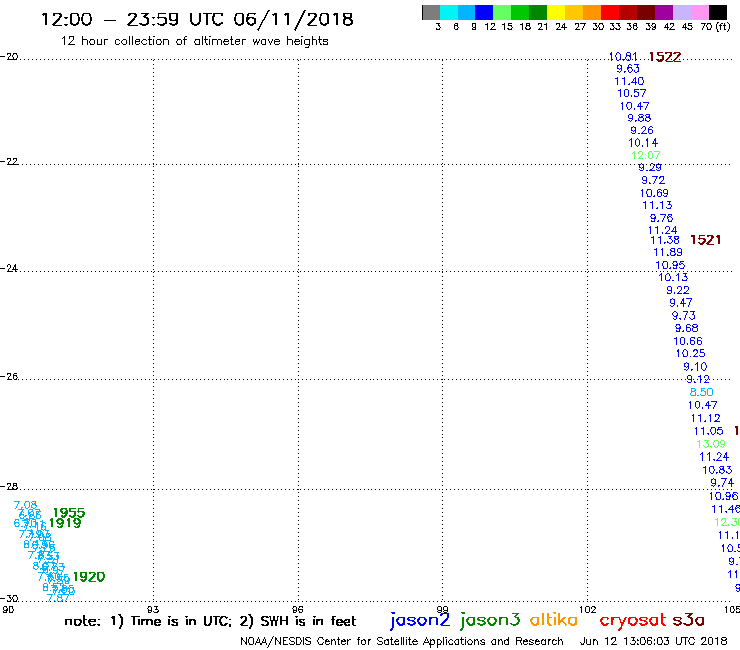Select the 11.05 wave height value
The height and width of the screenshot is (650, 740).
(x=708, y=431)
